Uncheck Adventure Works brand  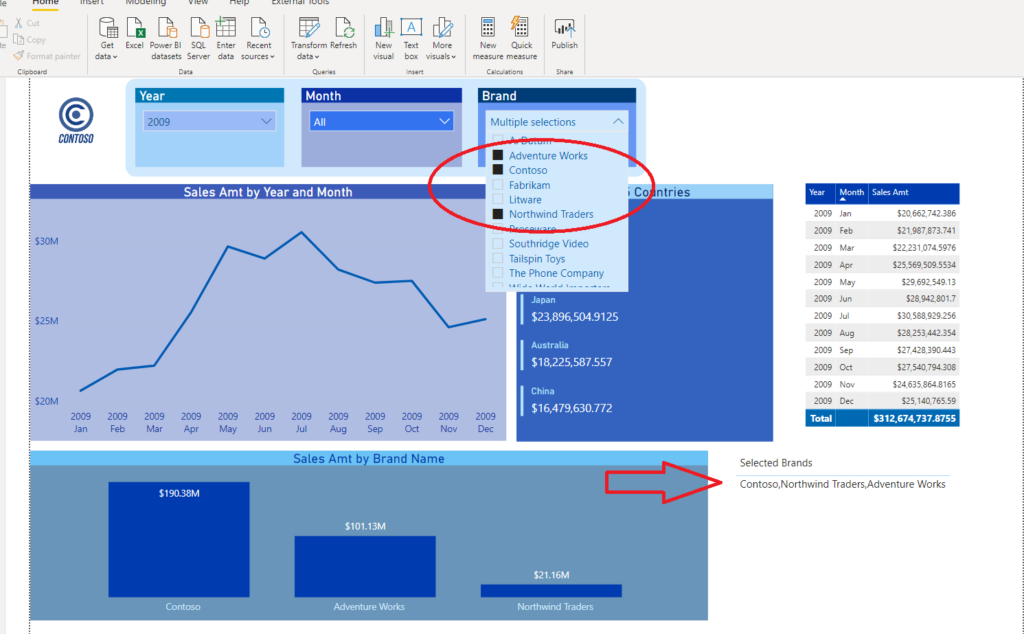[498, 155]
